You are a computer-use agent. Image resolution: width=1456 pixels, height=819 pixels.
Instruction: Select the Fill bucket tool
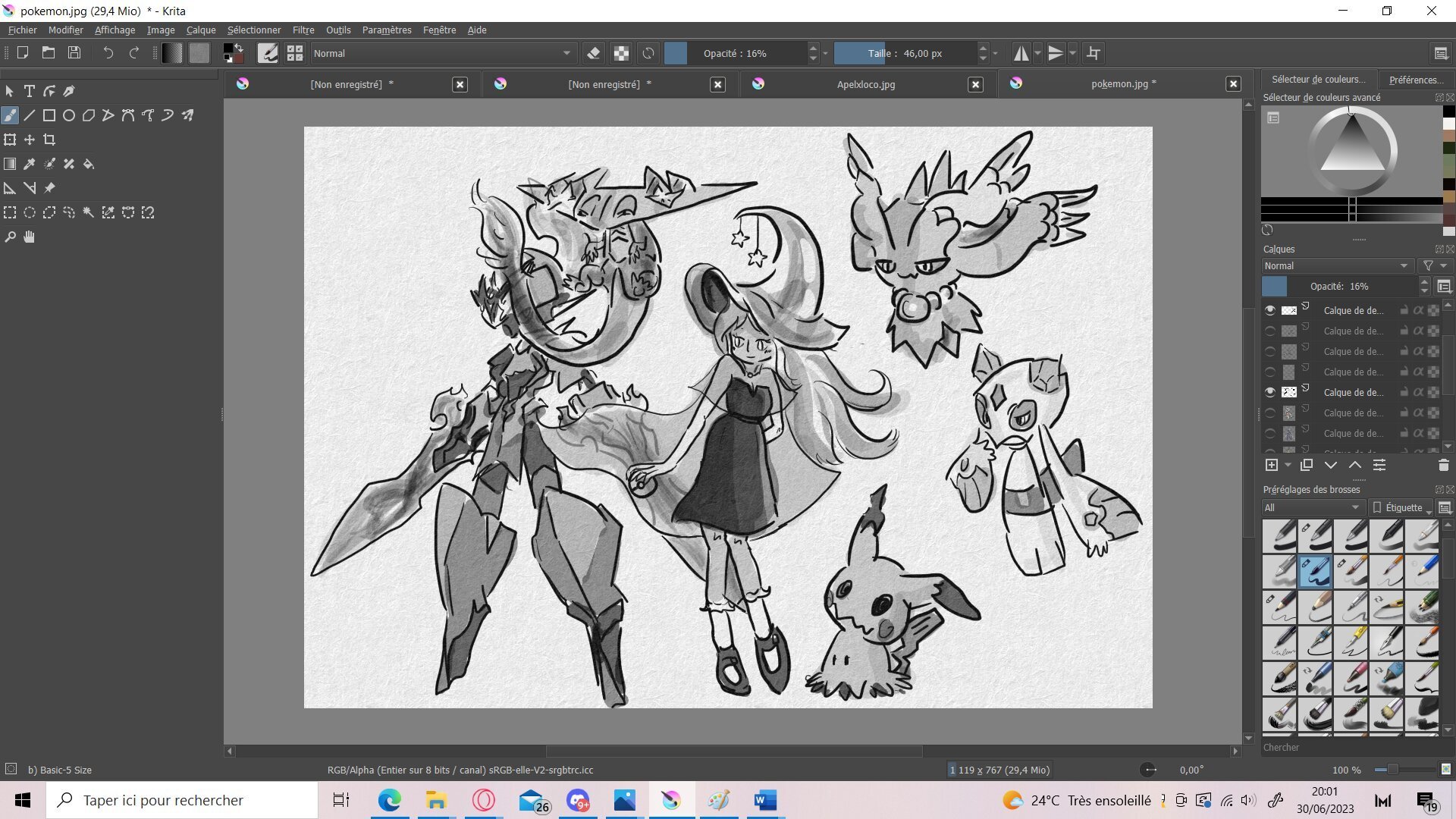(89, 164)
